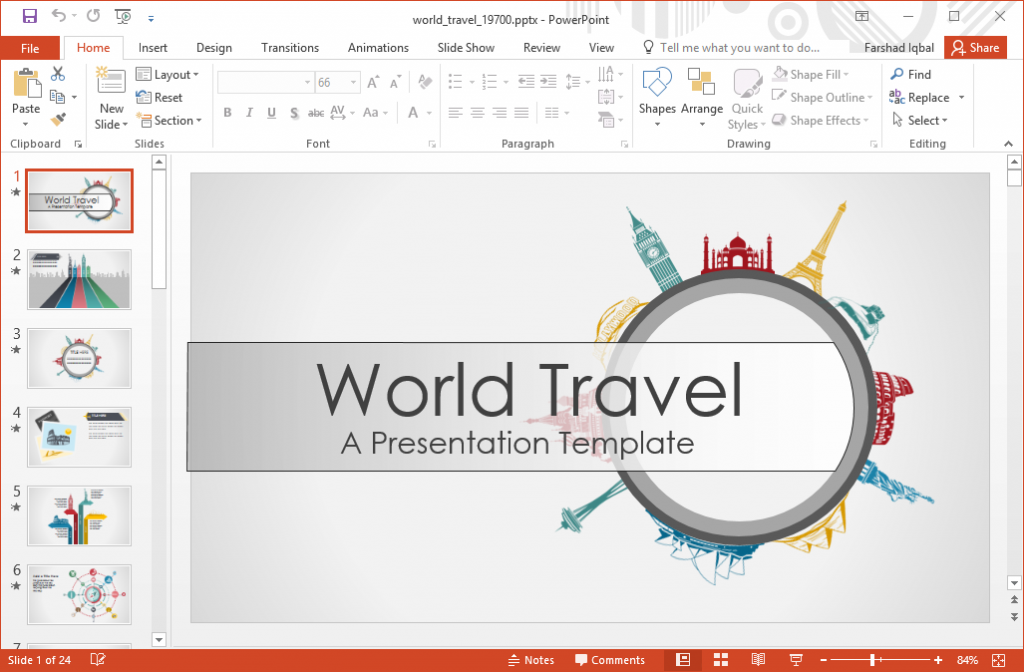Switch to the Animations tab

pyautogui.click(x=378, y=47)
